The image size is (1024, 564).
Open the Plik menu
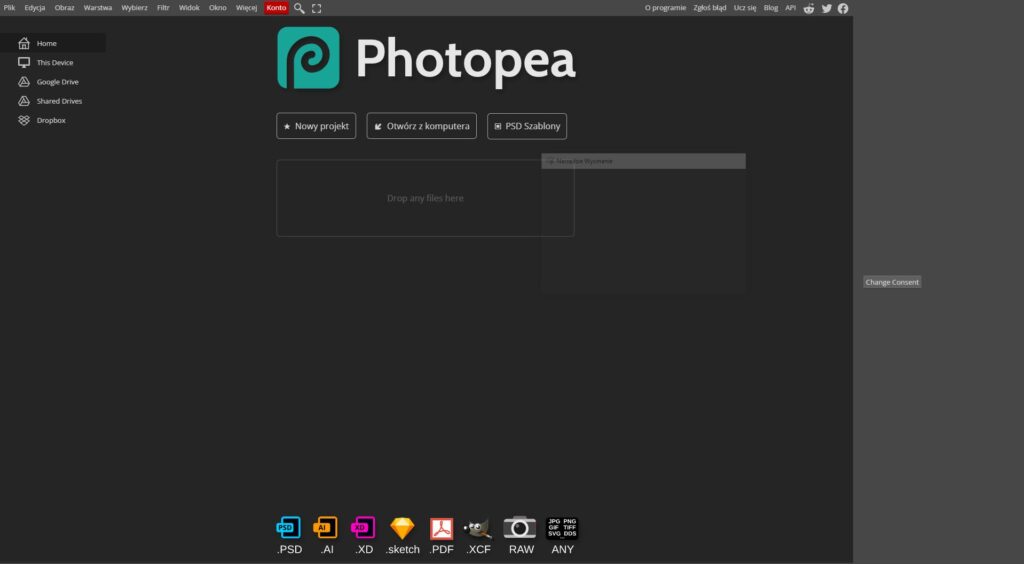[x=9, y=8]
